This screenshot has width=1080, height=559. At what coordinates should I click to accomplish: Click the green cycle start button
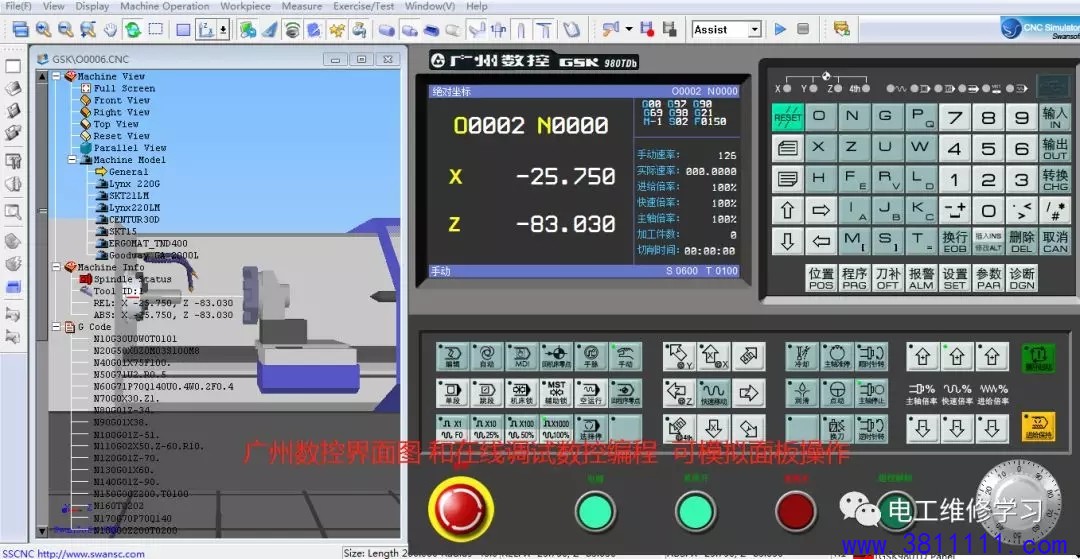point(1038,357)
